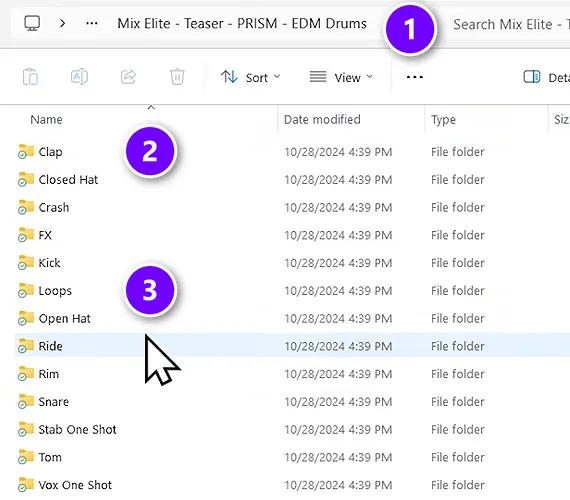Click the Share toolbar icon
Screen dimensions: 570x500
pos(128,77)
